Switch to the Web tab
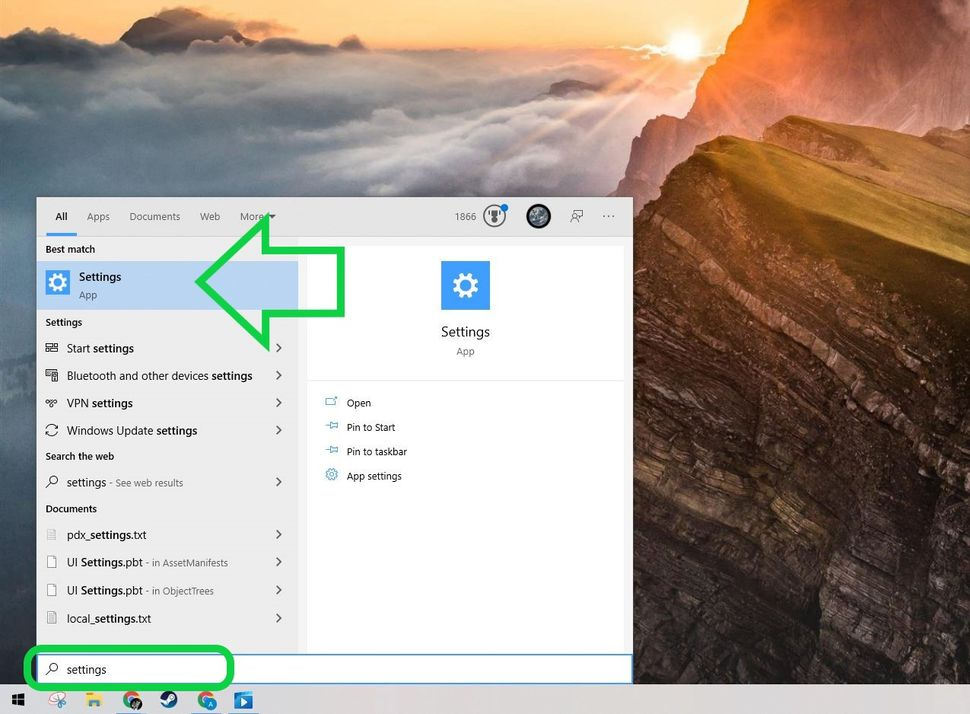 click(210, 217)
